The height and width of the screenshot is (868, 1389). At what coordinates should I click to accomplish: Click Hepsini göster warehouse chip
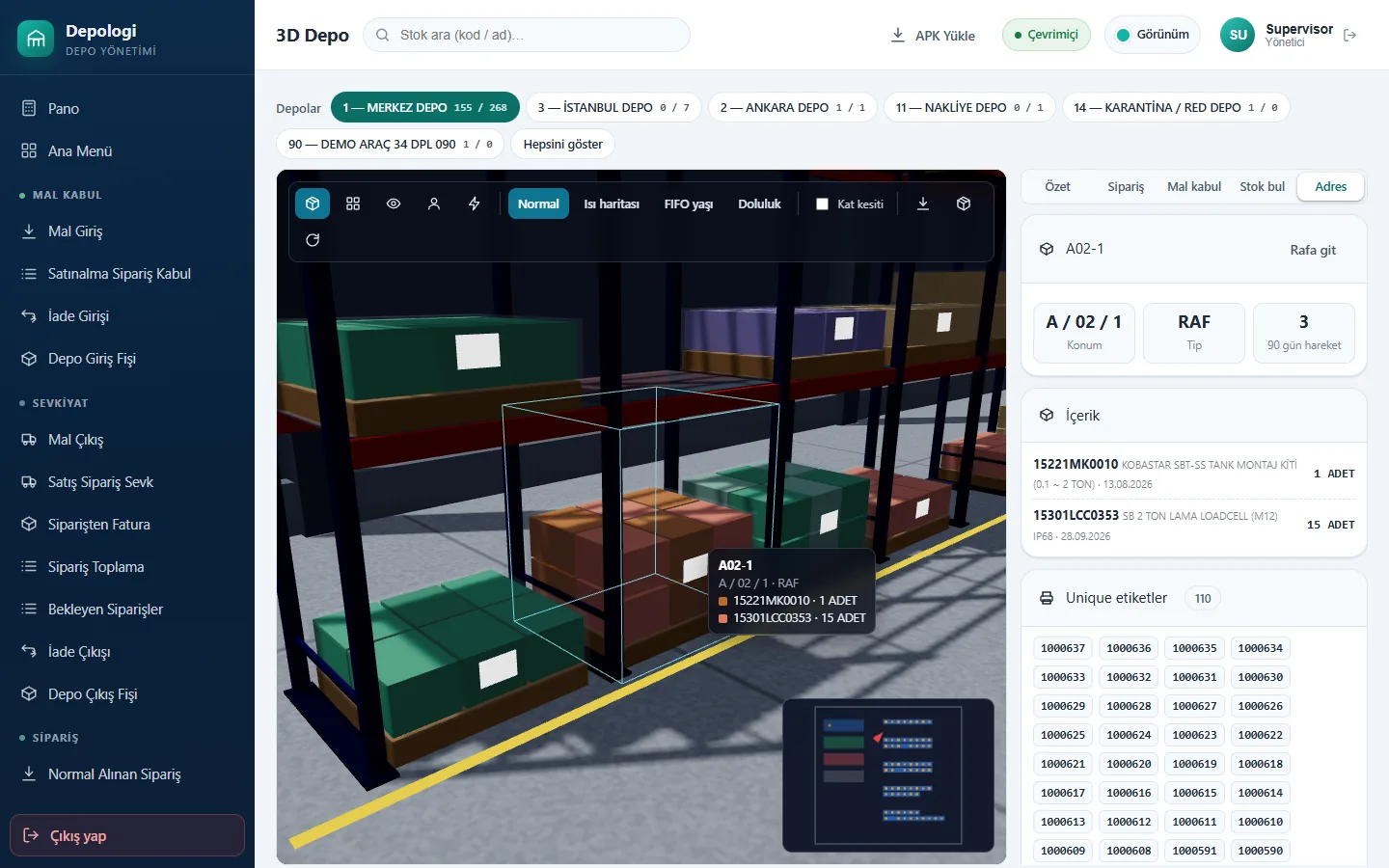563,144
